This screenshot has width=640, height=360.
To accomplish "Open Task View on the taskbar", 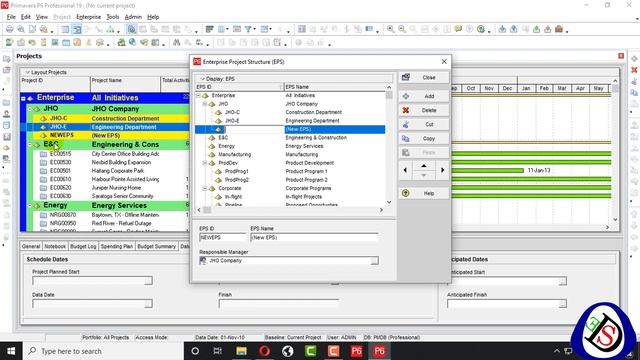I will 218,351.
